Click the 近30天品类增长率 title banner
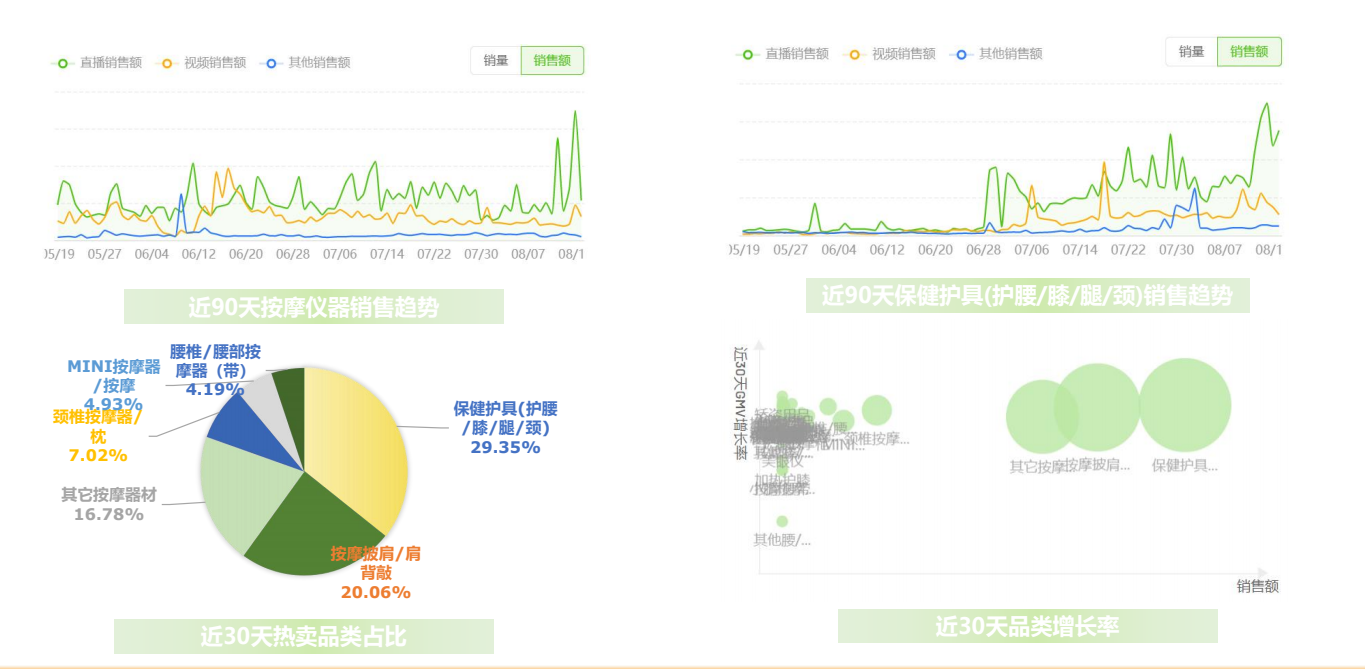Image resolution: width=1365 pixels, height=669 pixels. click(1027, 626)
